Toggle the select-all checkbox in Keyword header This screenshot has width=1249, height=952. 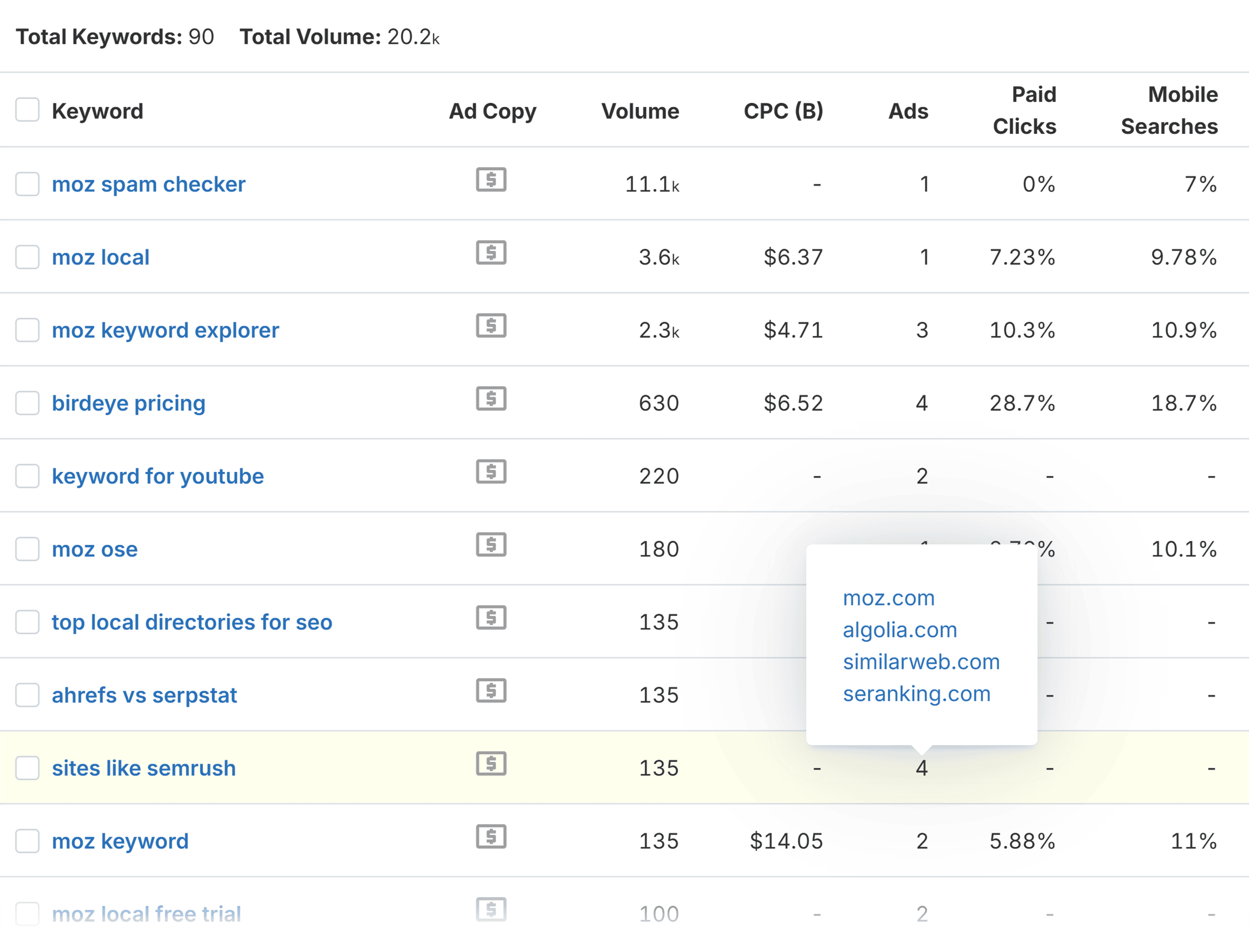[27, 110]
